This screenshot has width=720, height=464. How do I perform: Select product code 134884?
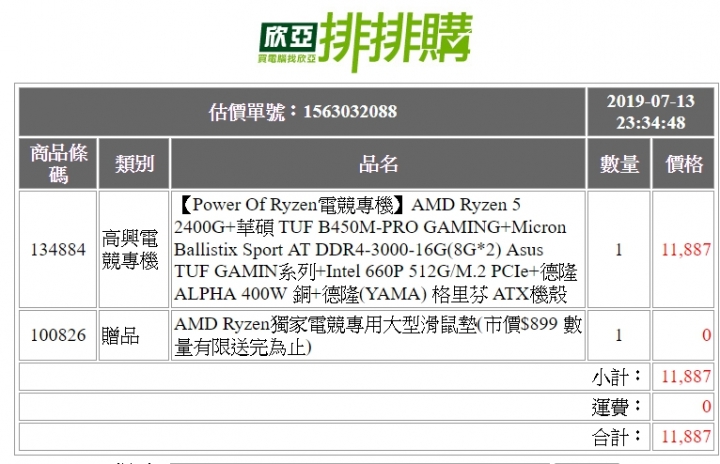pyautogui.click(x=58, y=249)
